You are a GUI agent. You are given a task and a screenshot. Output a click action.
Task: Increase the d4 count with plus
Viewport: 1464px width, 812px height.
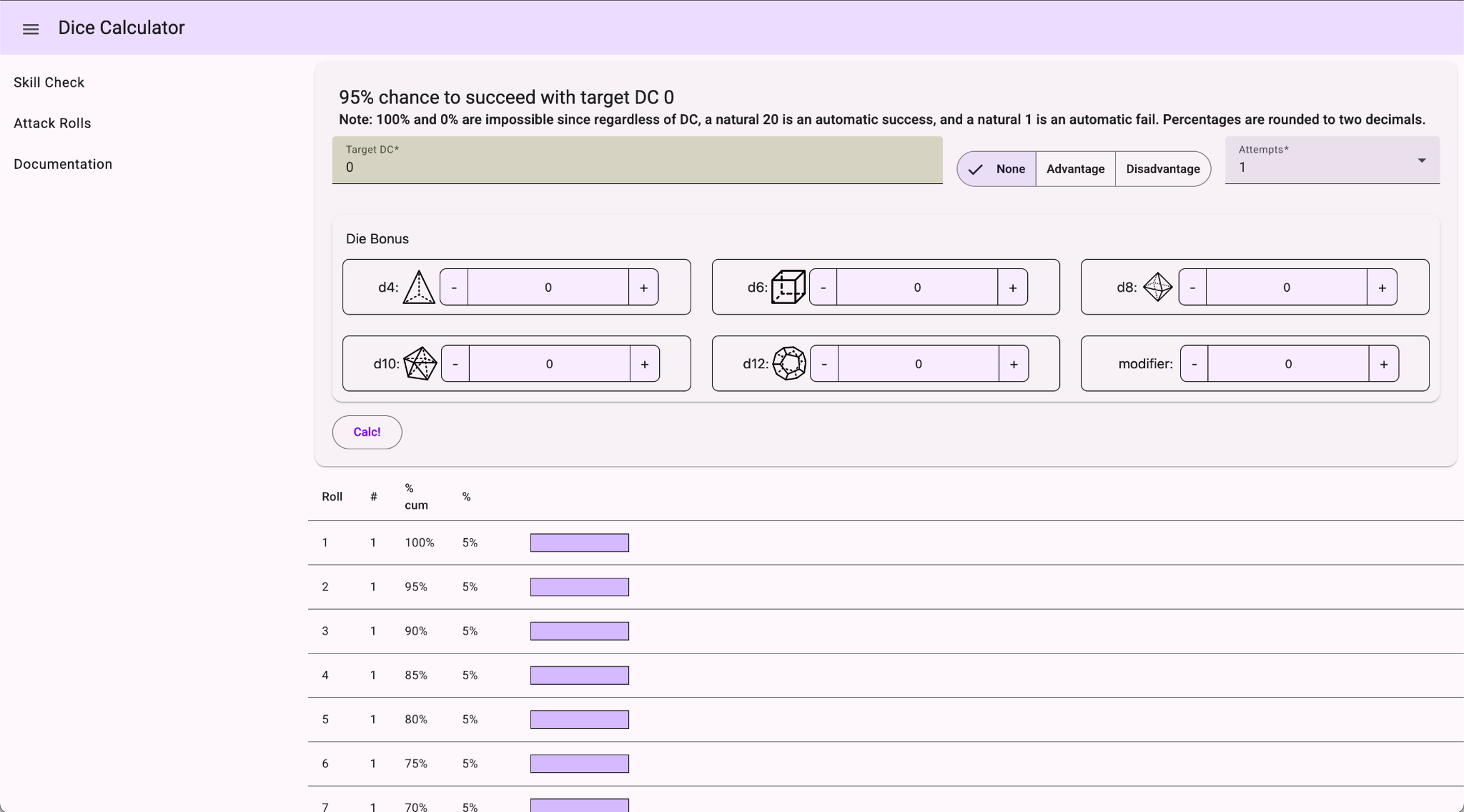point(644,288)
